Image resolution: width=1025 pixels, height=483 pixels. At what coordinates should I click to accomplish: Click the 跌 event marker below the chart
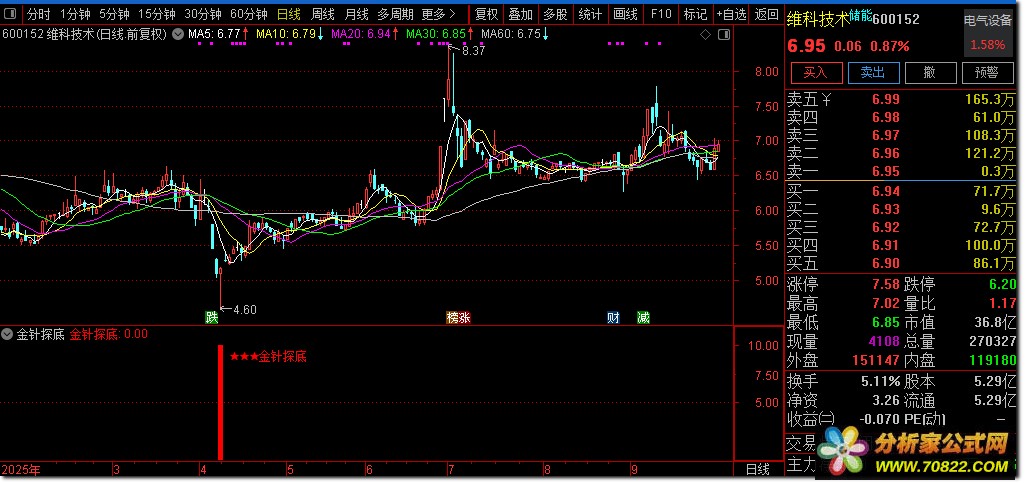pos(212,318)
